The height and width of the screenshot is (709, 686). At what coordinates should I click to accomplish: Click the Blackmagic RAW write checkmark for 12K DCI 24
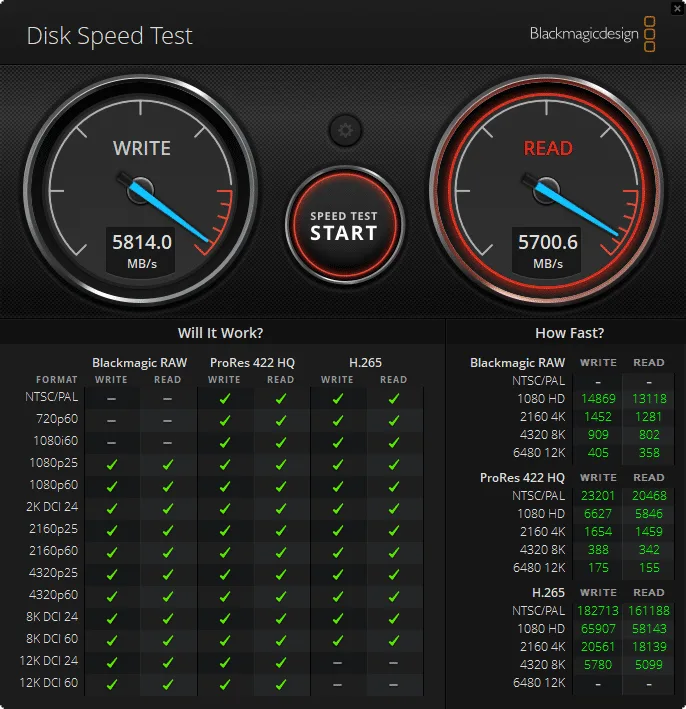[x=112, y=662]
